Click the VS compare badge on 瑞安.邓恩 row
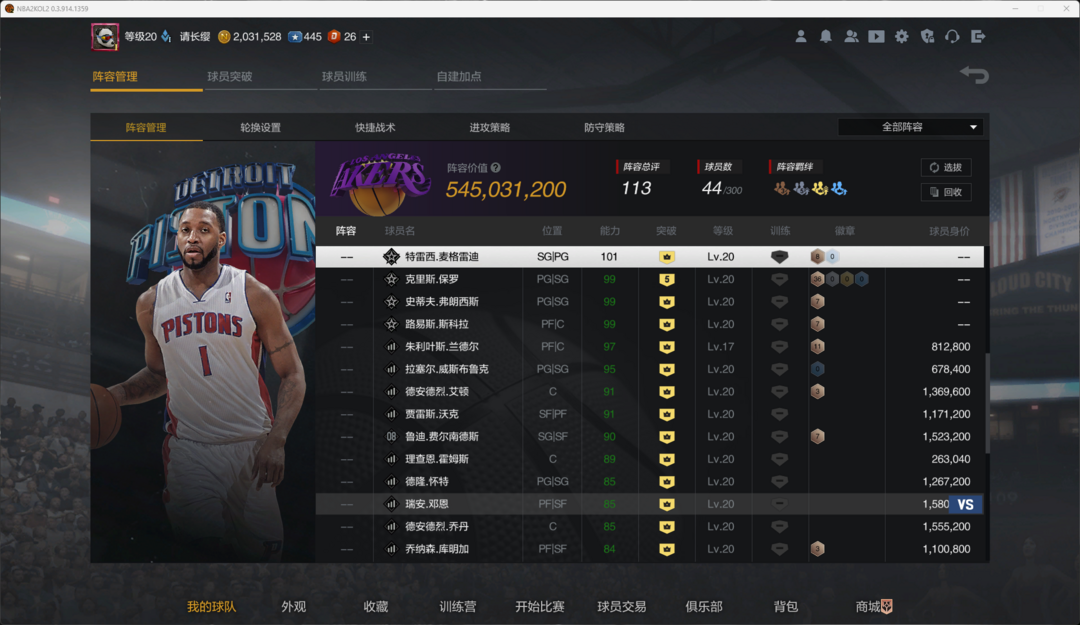 tap(966, 504)
